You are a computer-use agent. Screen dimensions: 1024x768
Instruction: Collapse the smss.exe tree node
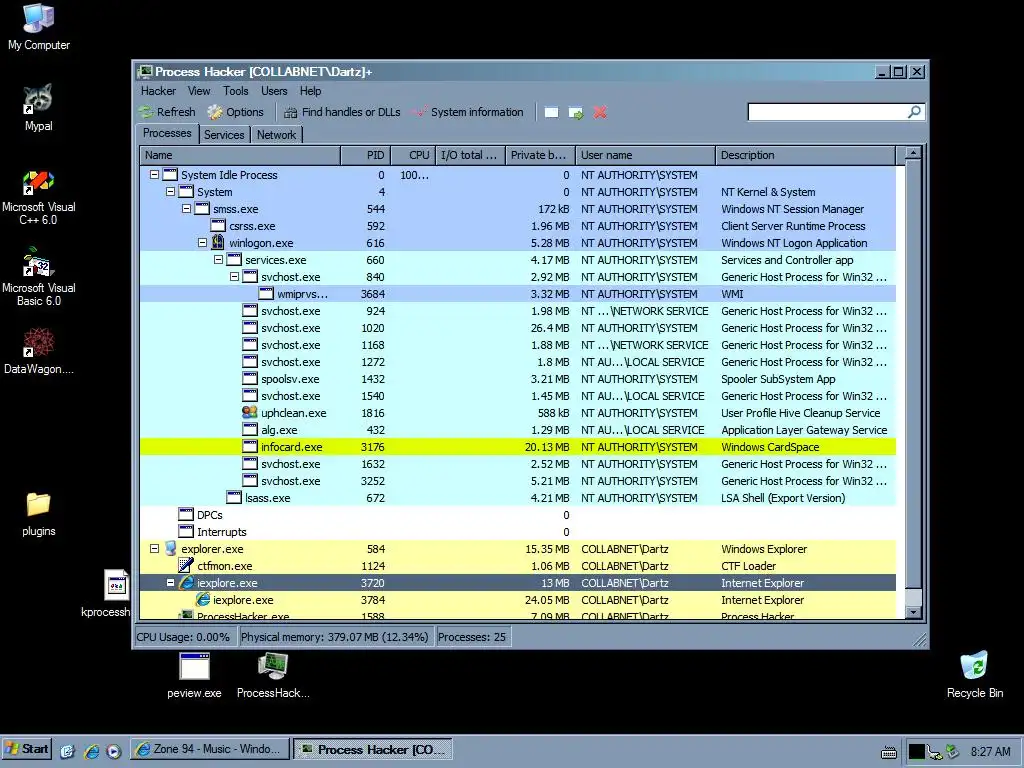pos(186,208)
